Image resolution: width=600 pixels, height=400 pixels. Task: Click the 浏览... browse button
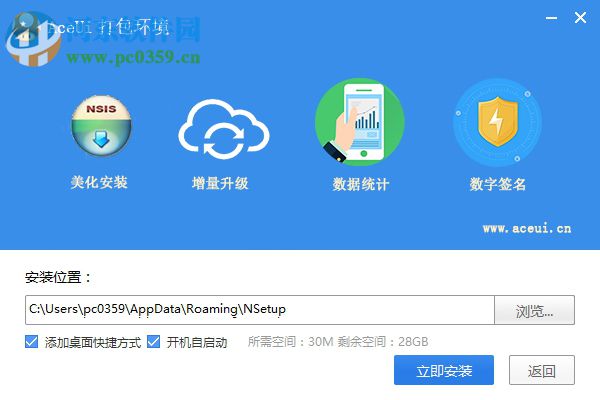pyautogui.click(x=535, y=310)
